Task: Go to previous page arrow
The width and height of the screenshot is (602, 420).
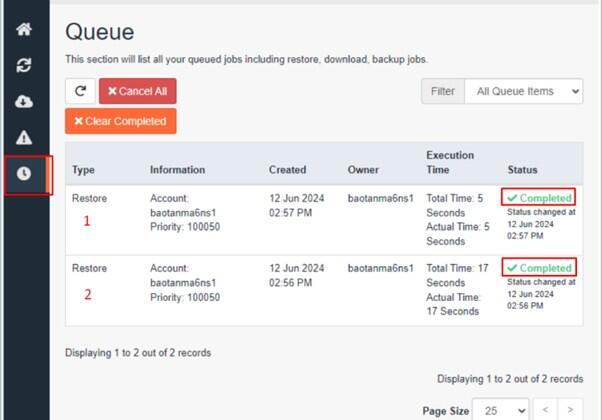Action: point(545,410)
